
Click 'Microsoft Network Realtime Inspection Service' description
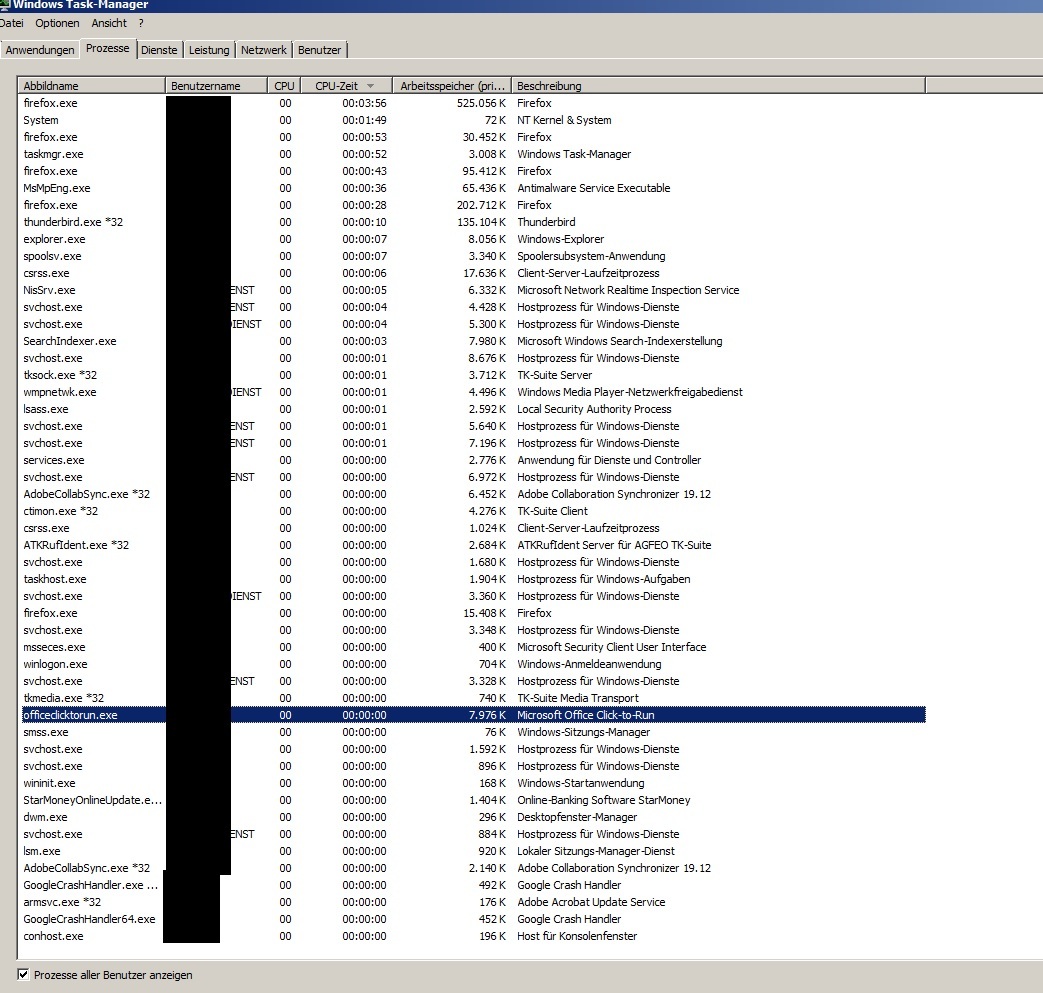point(628,290)
